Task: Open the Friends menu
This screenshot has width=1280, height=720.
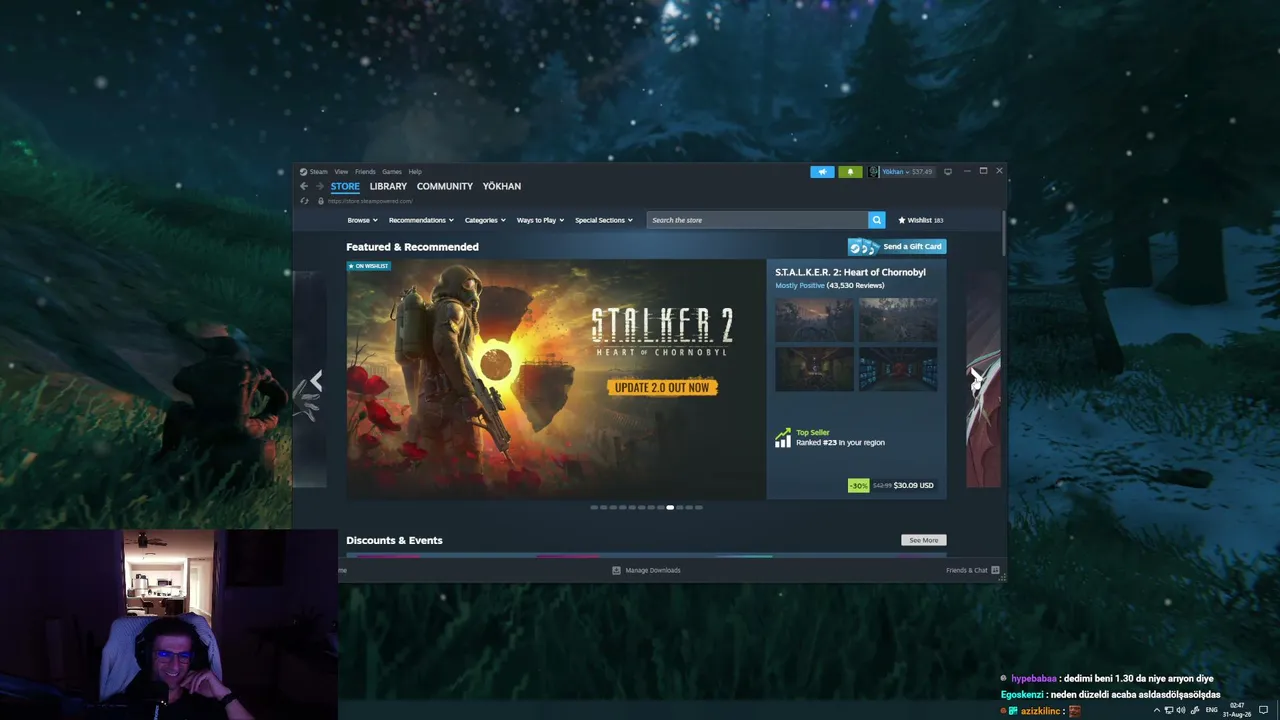Action: 365,171
